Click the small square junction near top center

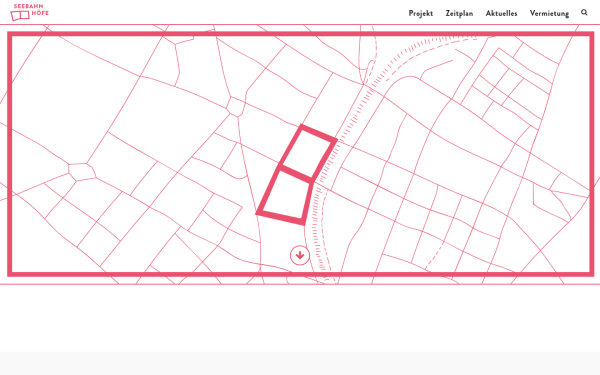pos(235,106)
